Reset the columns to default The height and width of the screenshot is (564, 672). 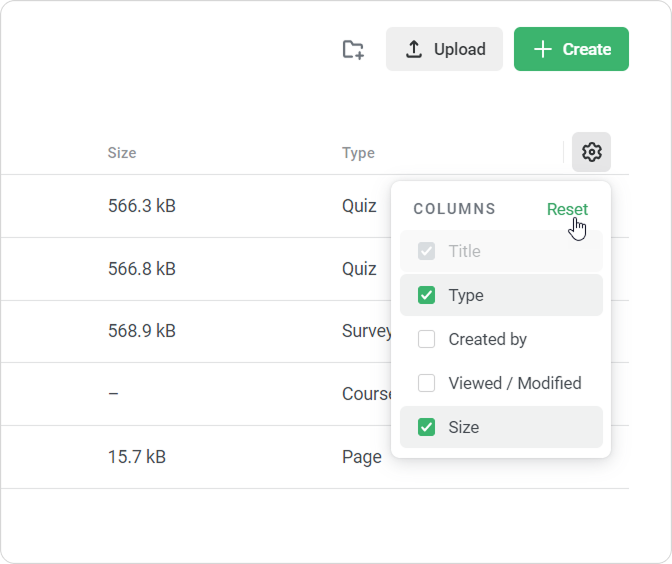(567, 209)
